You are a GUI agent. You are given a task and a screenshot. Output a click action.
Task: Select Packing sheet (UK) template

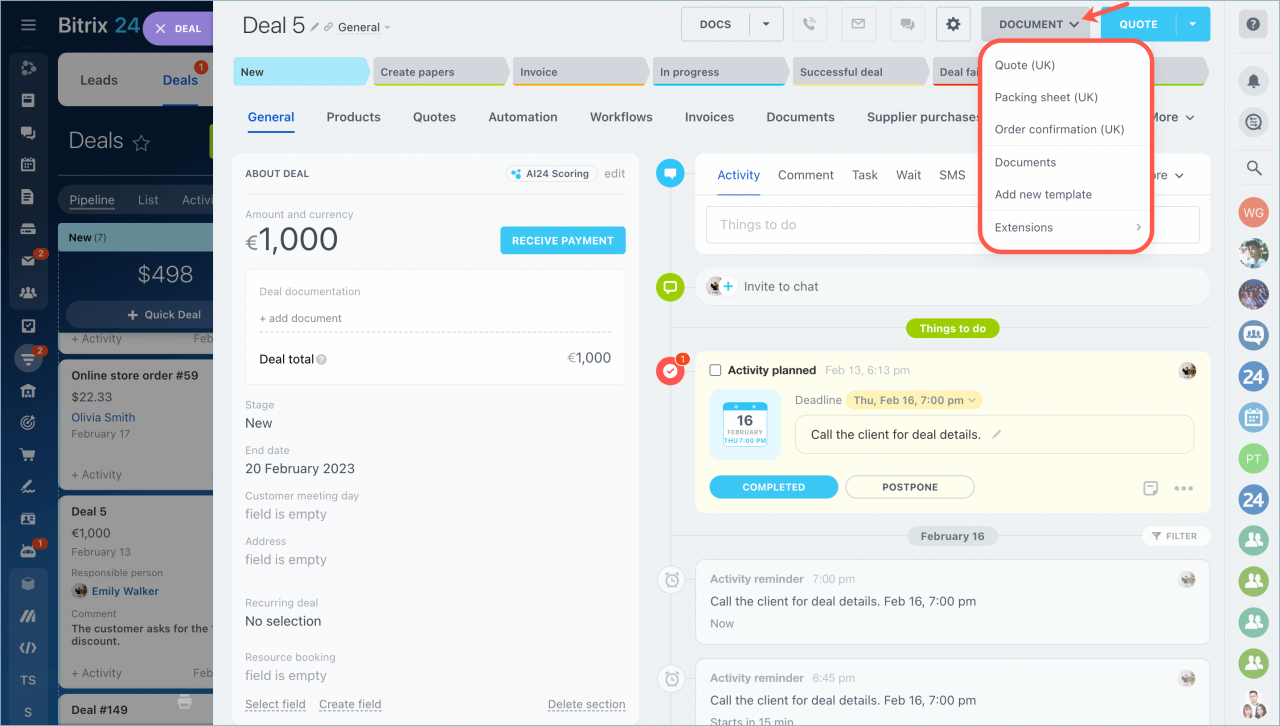click(1046, 97)
